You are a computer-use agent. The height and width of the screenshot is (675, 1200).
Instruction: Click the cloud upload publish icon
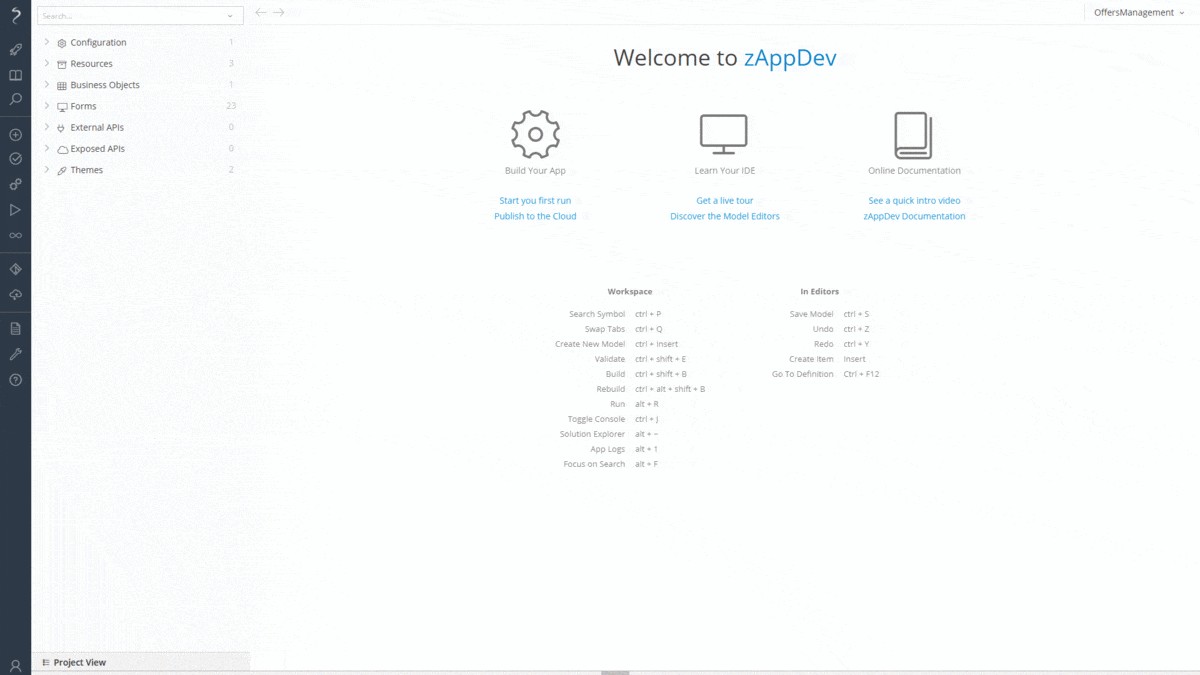pyautogui.click(x=15, y=296)
